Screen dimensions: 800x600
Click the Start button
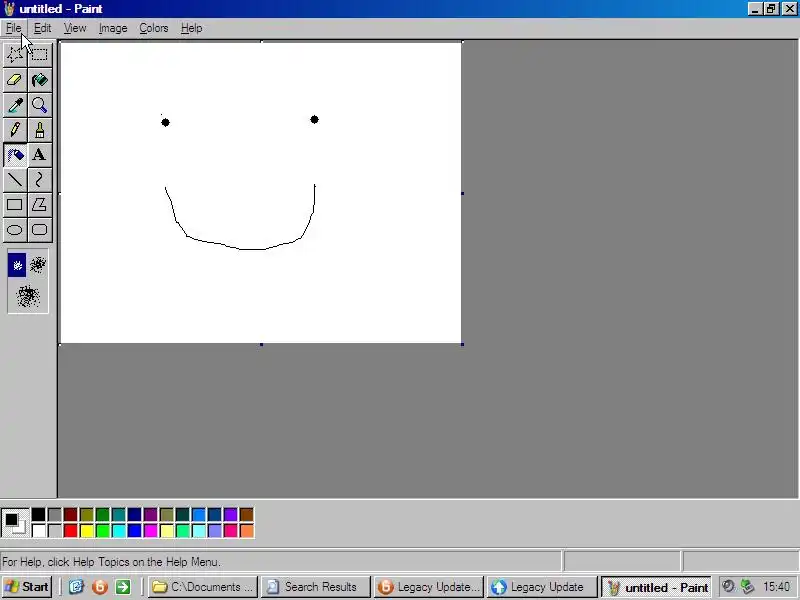click(26, 587)
